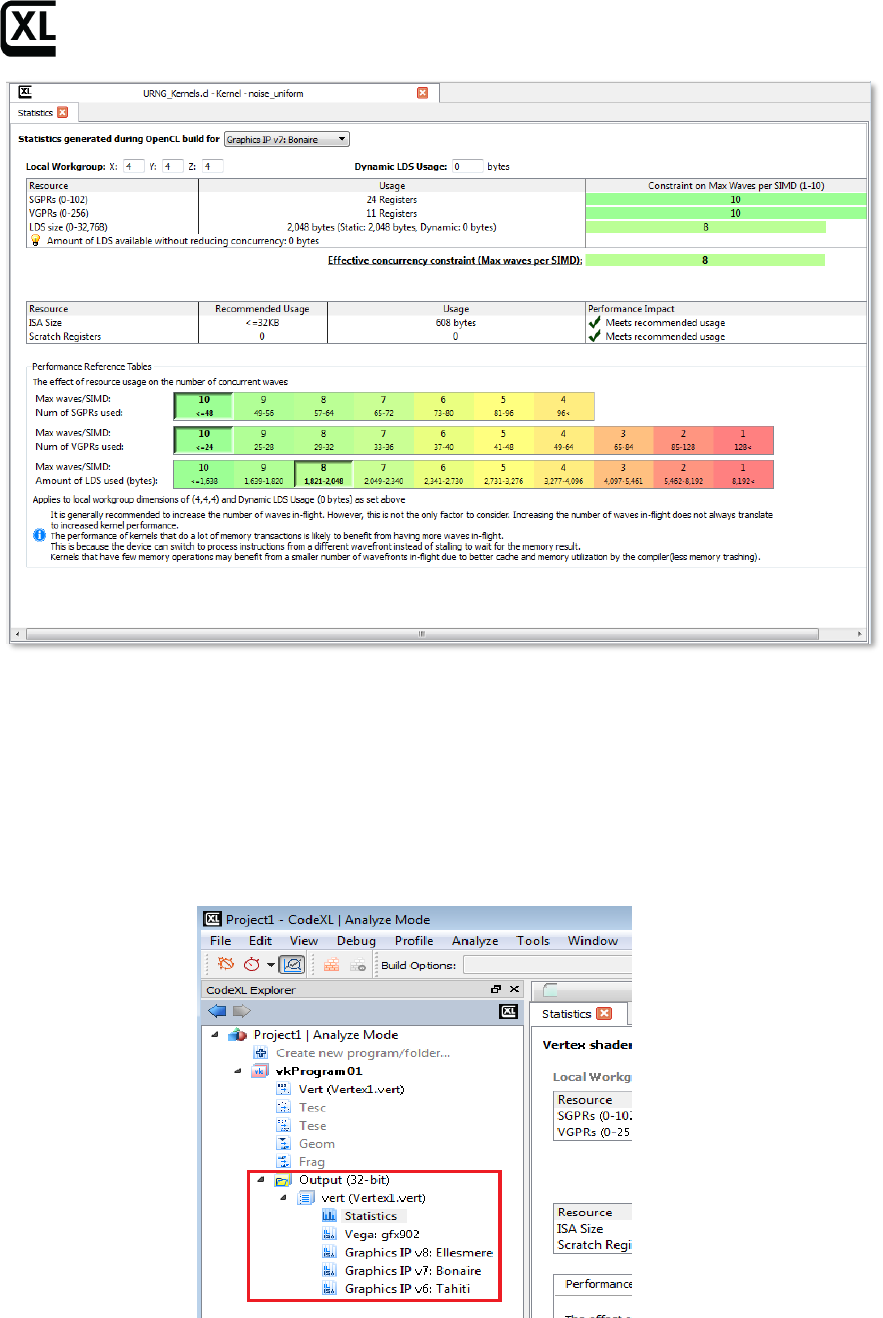The height and width of the screenshot is (1318, 883).
Task: Undock the CodeXL Explorer panel
Action: click(496, 989)
